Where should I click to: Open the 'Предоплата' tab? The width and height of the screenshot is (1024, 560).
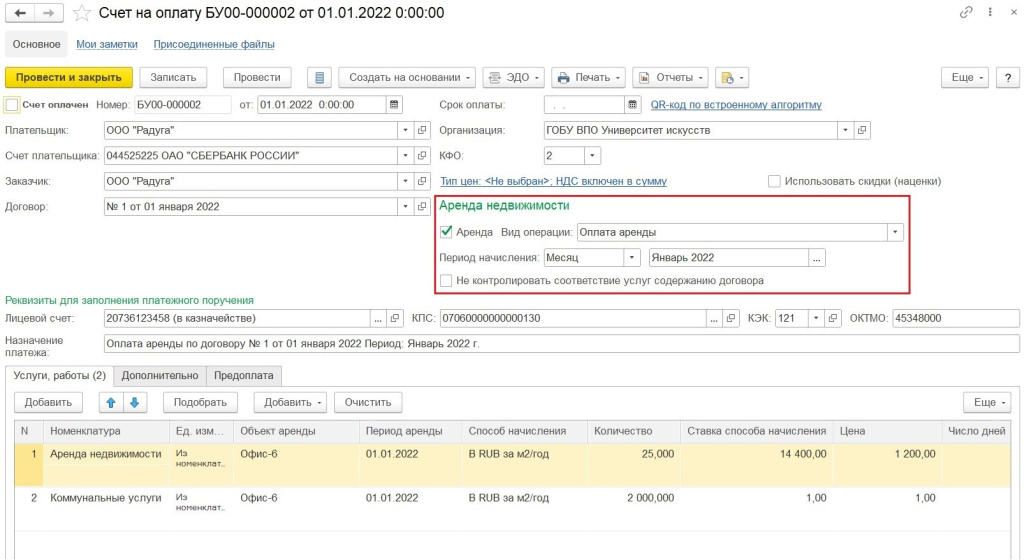click(x=245, y=376)
